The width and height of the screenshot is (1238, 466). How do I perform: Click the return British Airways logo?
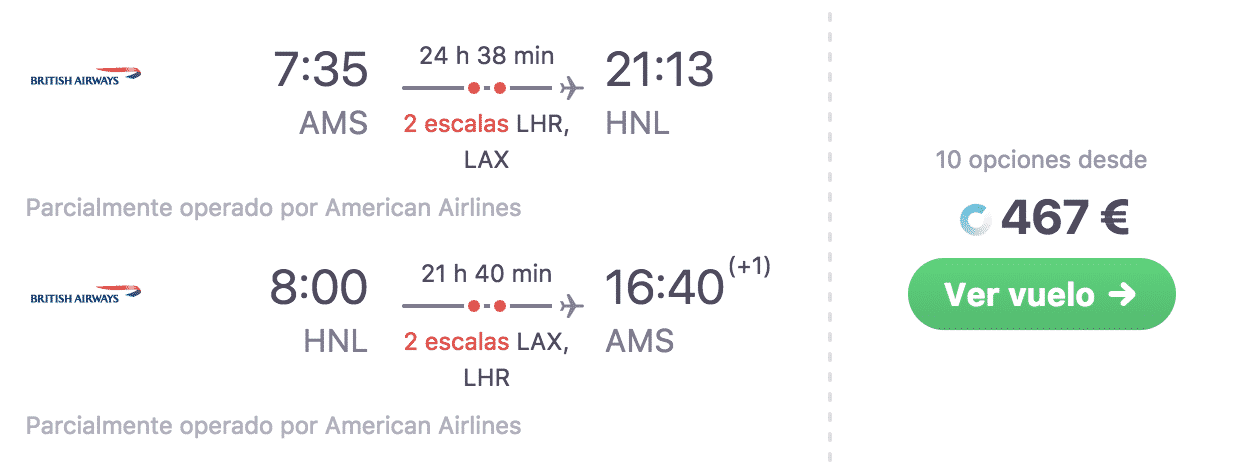click(86, 295)
